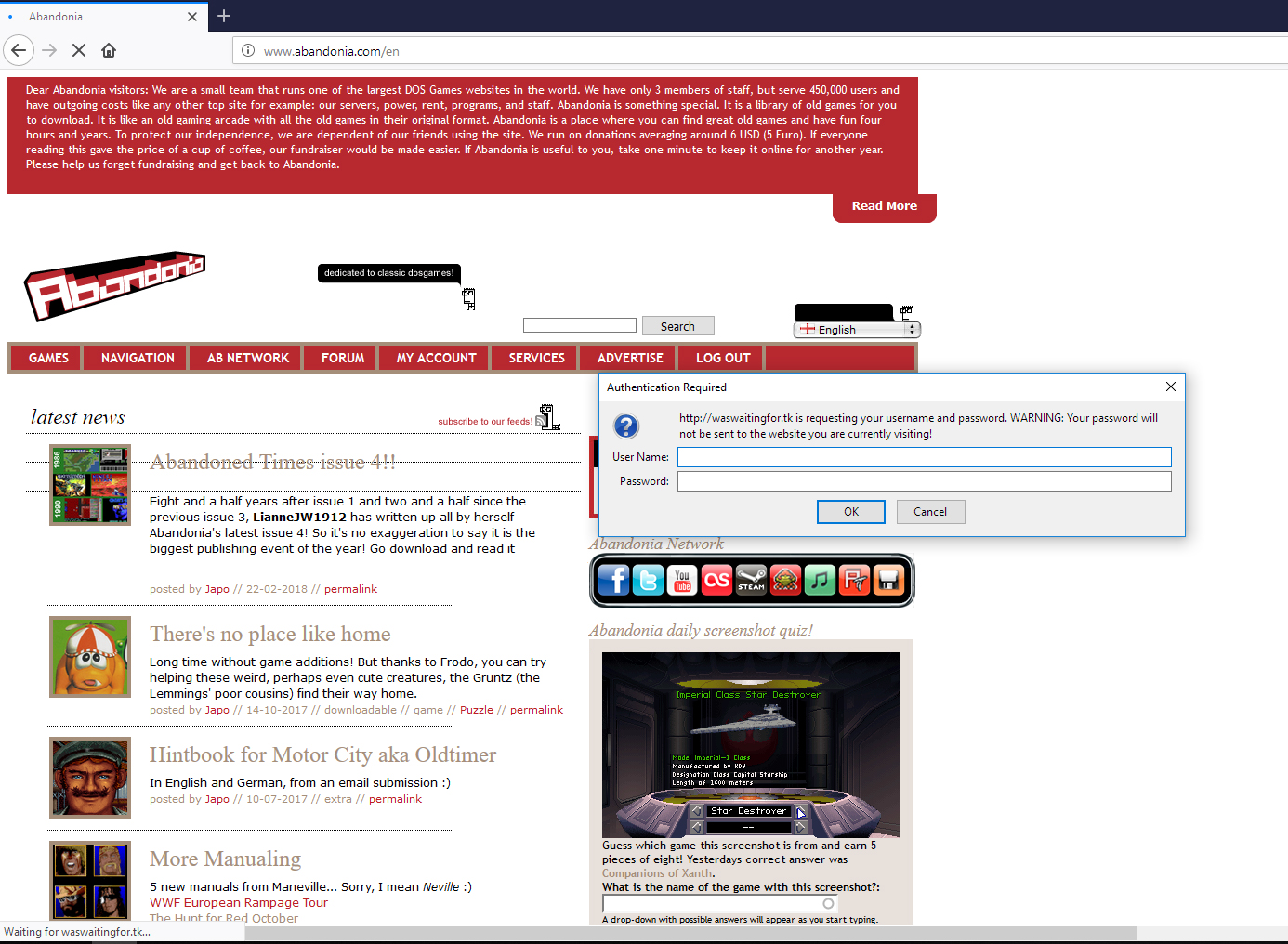Open There's no place like home headline
The height and width of the screenshot is (944, 1288).
(x=270, y=634)
